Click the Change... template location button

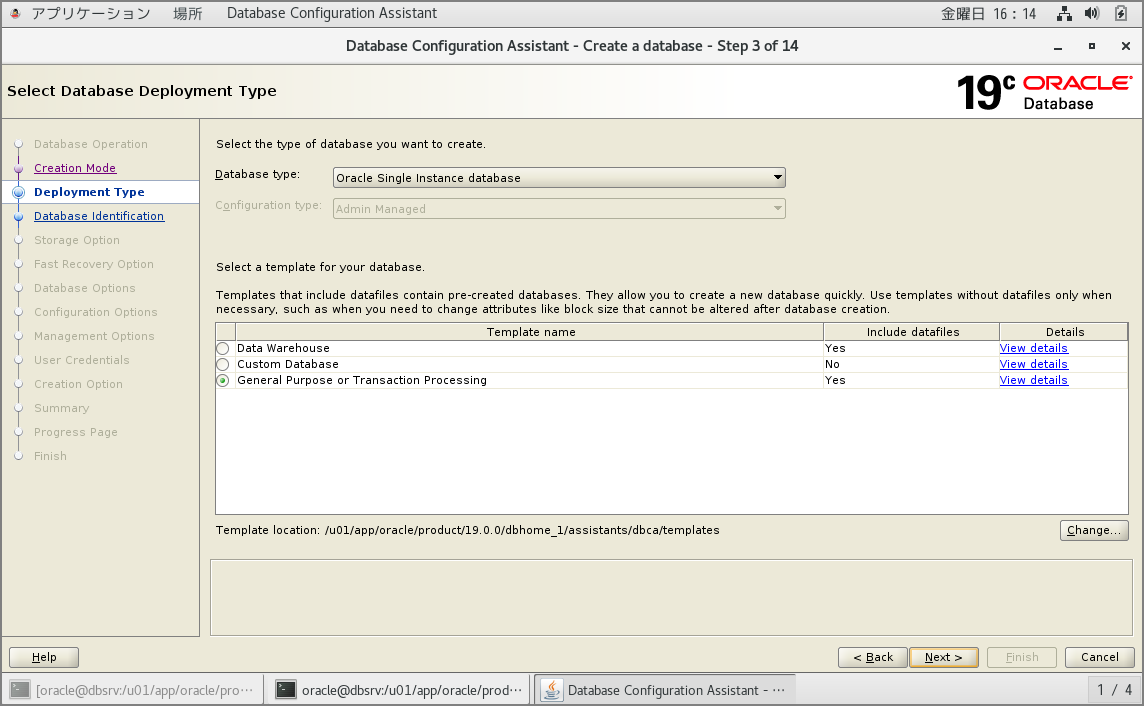(x=1094, y=530)
